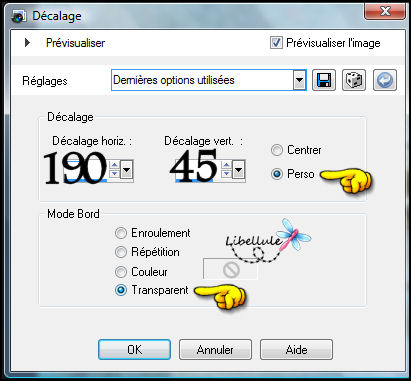The image size is (411, 381).
Task: Select the Centrer radio button
Action: click(x=277, y=150)
